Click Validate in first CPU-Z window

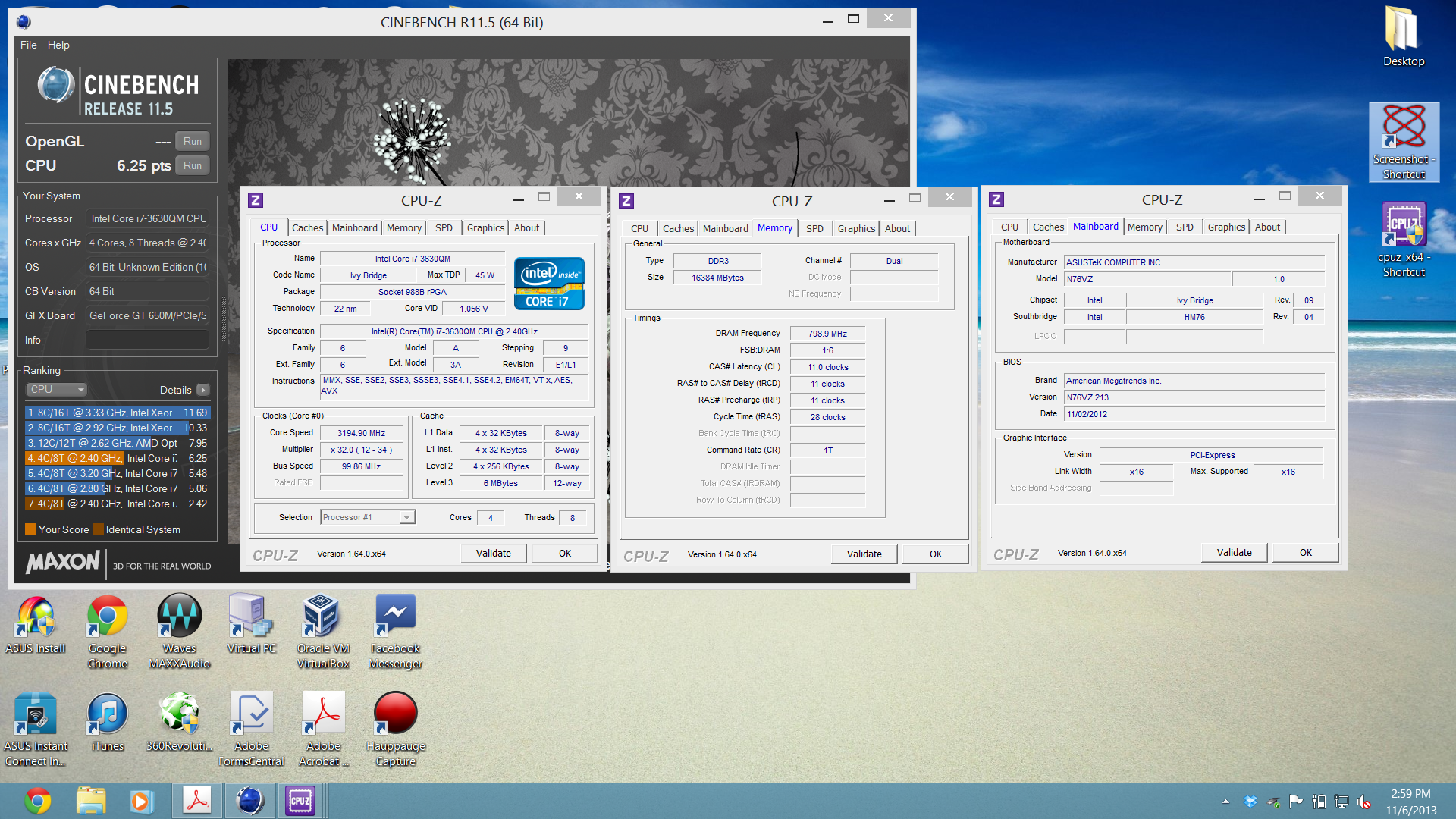[494, 553]
